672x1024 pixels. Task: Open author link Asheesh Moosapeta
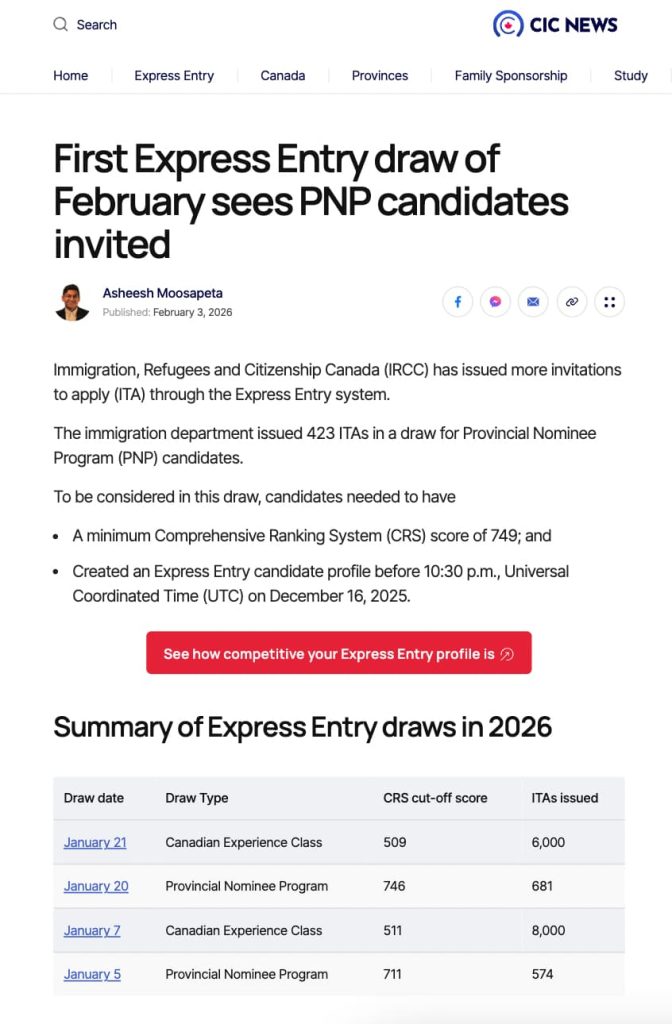pyautogui.click(x=163, y=293)
